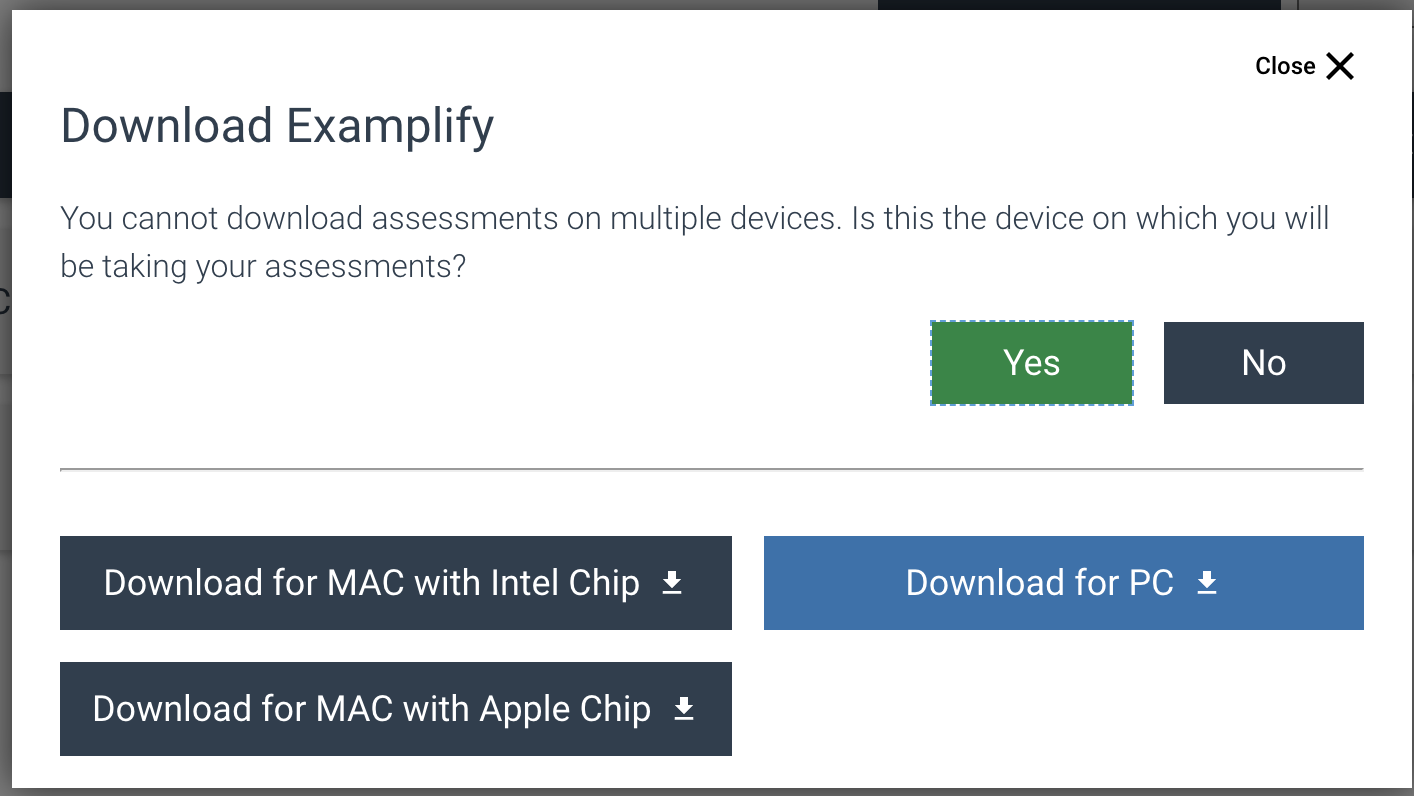Choose No for this device

tap(1264, 363)
